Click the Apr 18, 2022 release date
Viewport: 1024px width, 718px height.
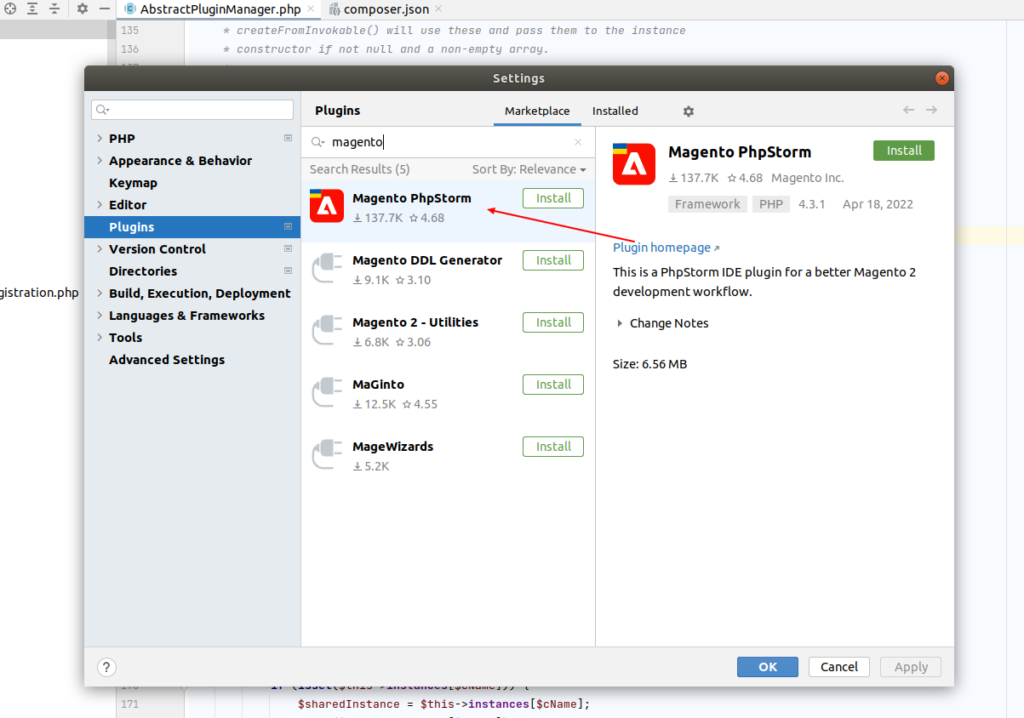(x=878, y=204)
